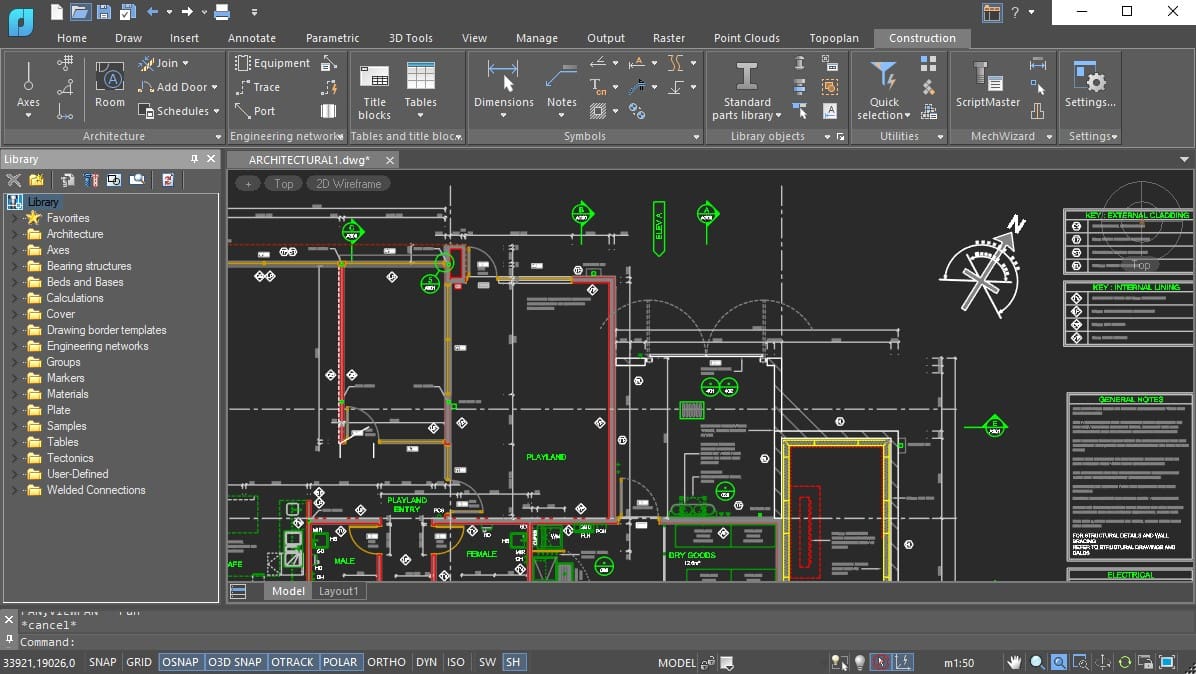Toggle OSNAP in the status bar

[180, 662]
